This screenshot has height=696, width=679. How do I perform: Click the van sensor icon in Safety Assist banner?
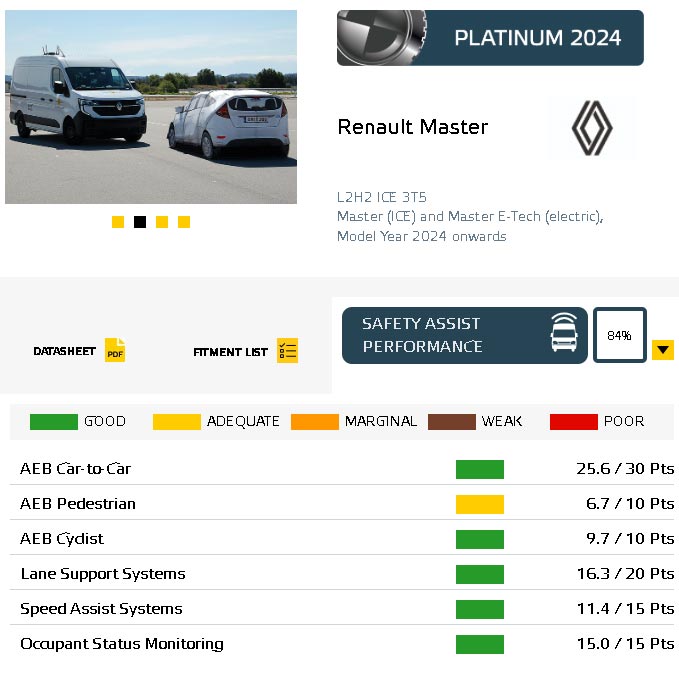[x=564, y=332]
